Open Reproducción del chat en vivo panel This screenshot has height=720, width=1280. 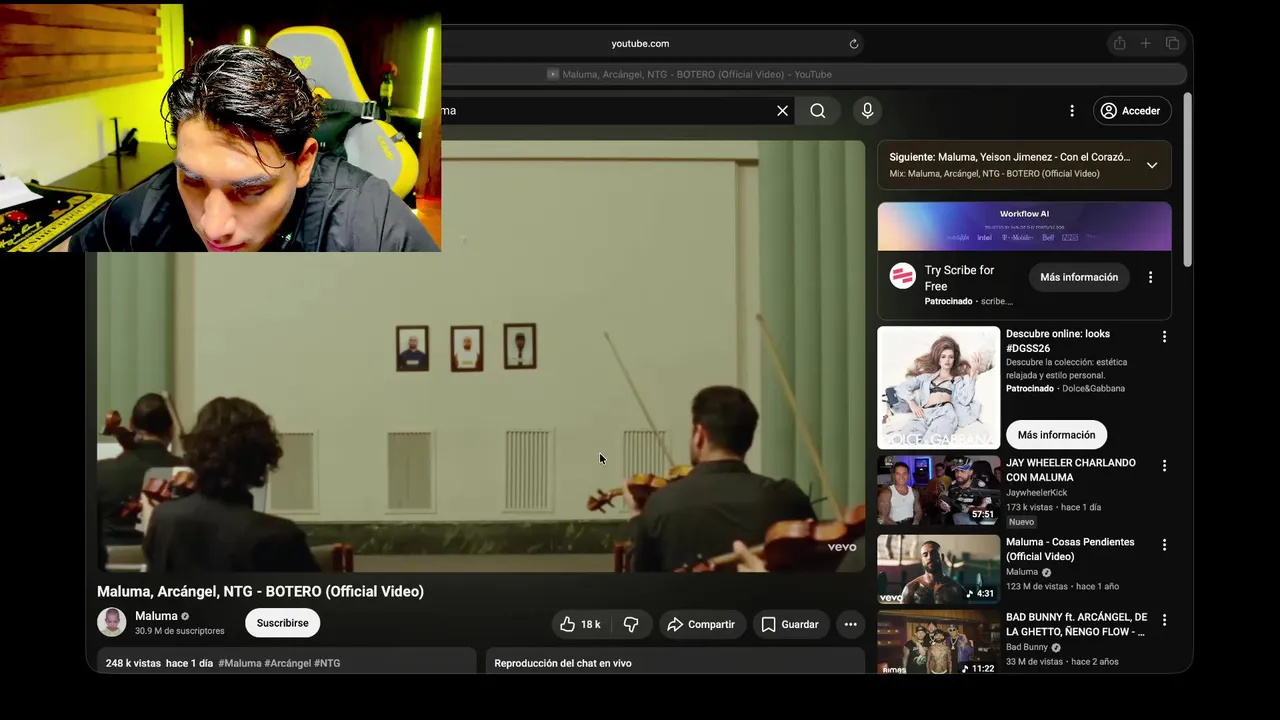point(675,661)
